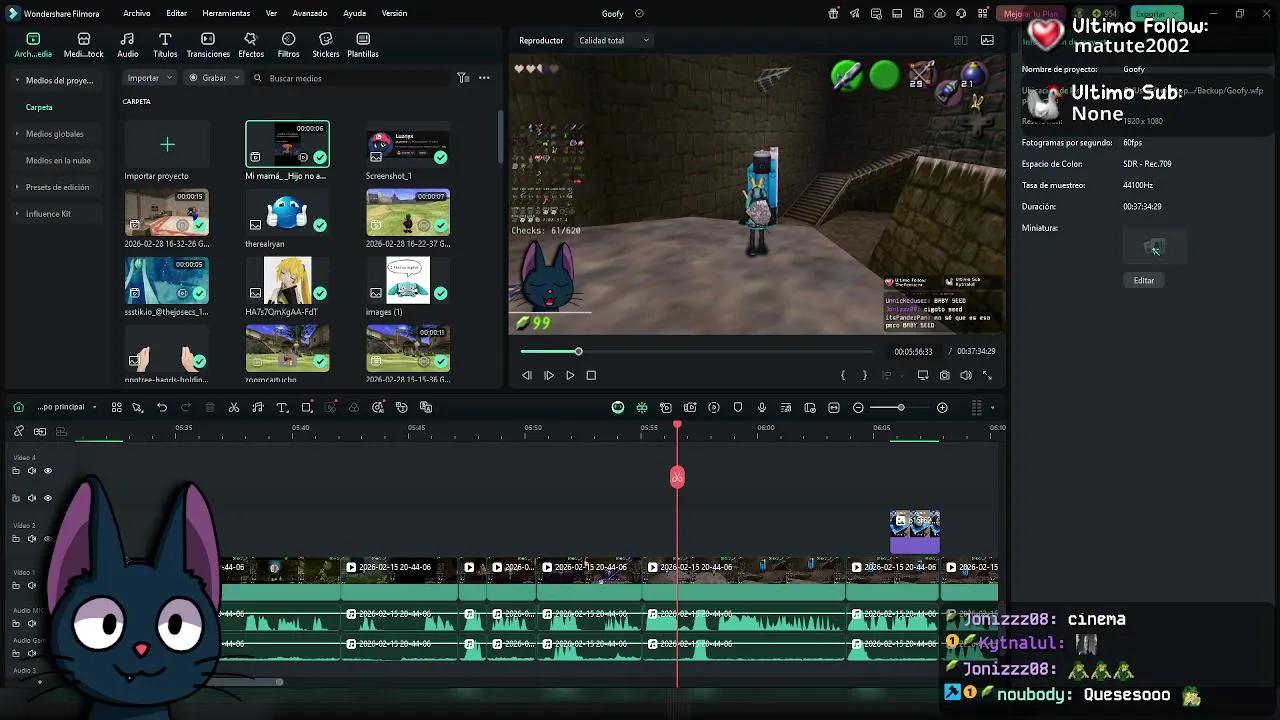Click the timeline home icon
This screenshot has width=1280, height=720.
click(18, 407)
